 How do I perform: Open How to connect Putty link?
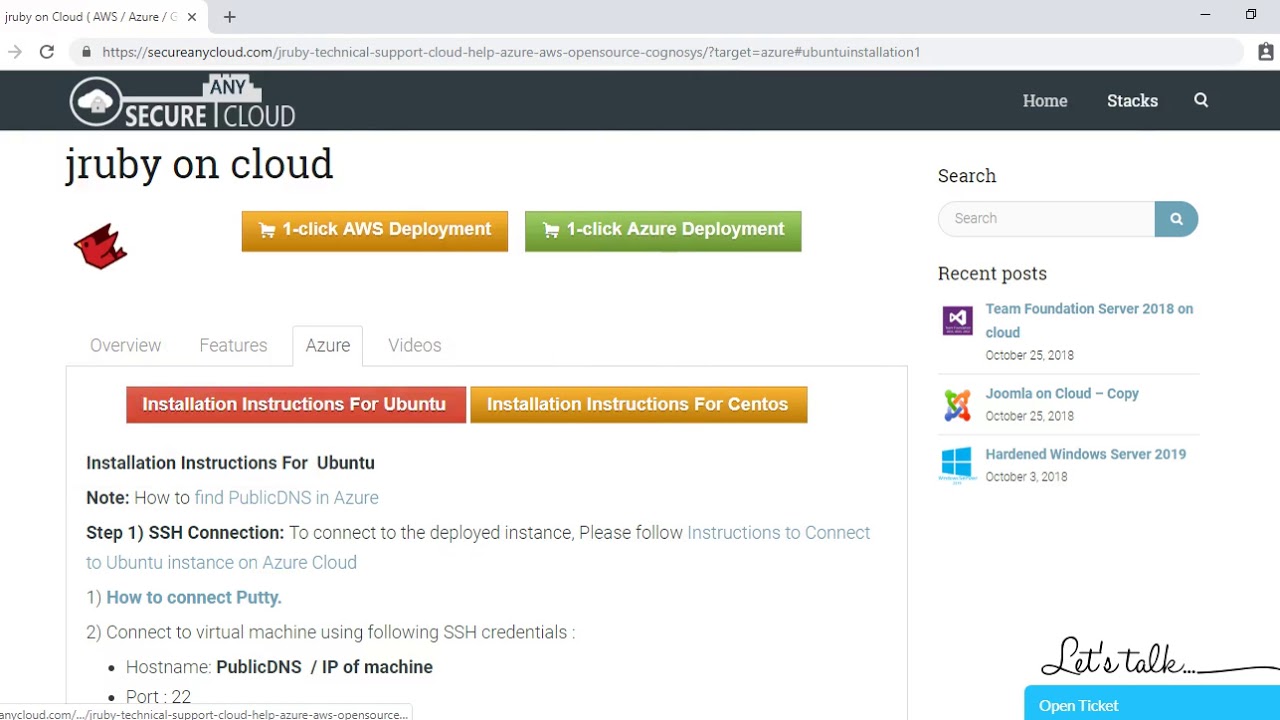pos(194,597)
